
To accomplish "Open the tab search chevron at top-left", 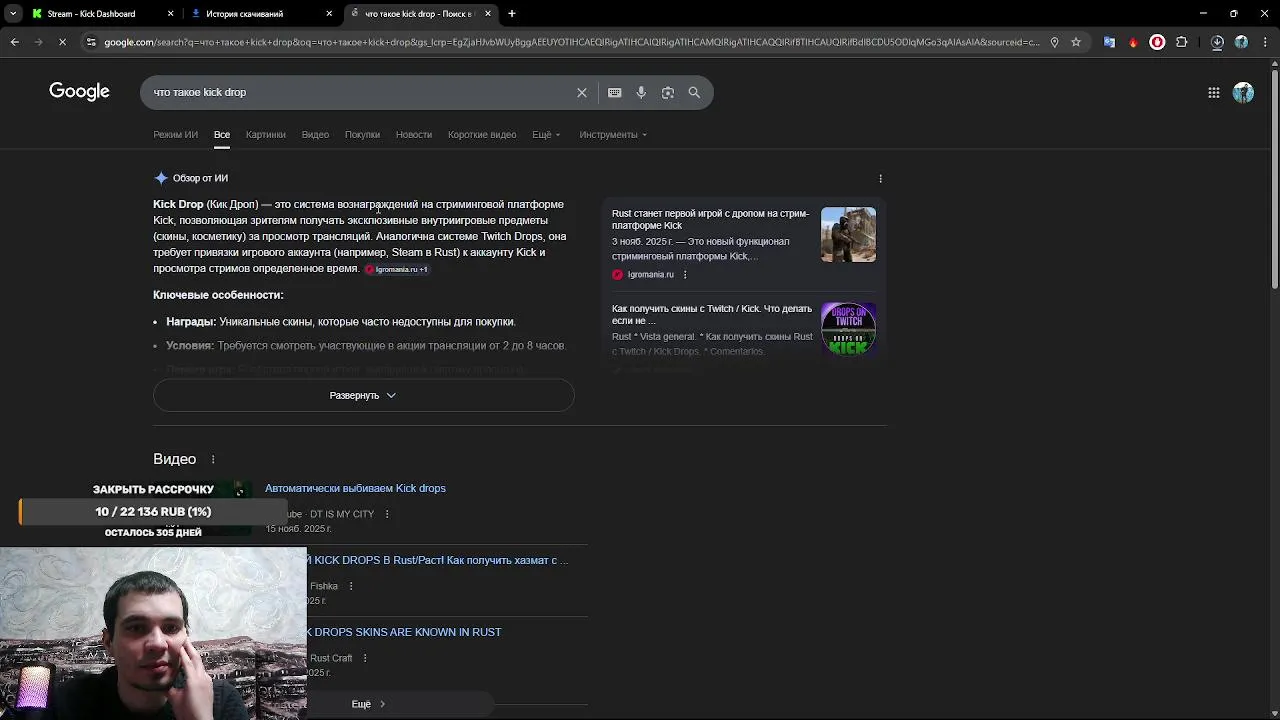I will [12, 14].
